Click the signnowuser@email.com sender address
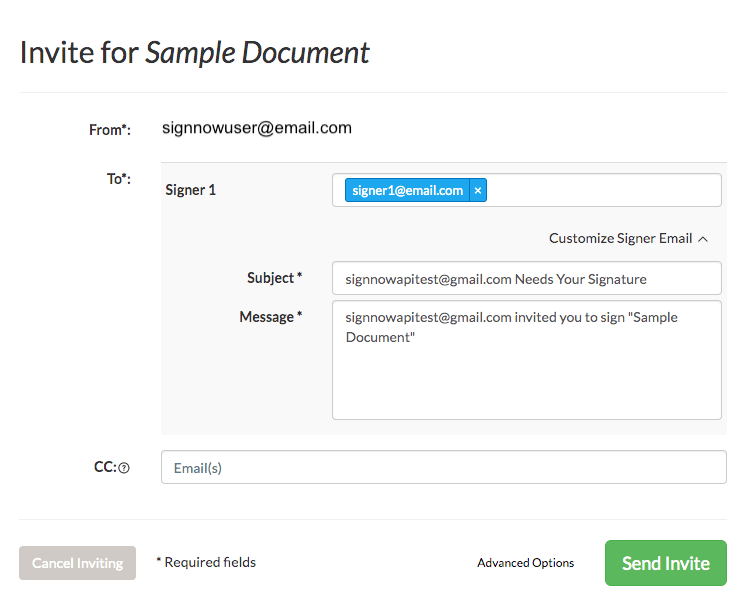Image resolution: width=746 pixels, height=605 pixels. pyautogui.click(x=256, y=128)
